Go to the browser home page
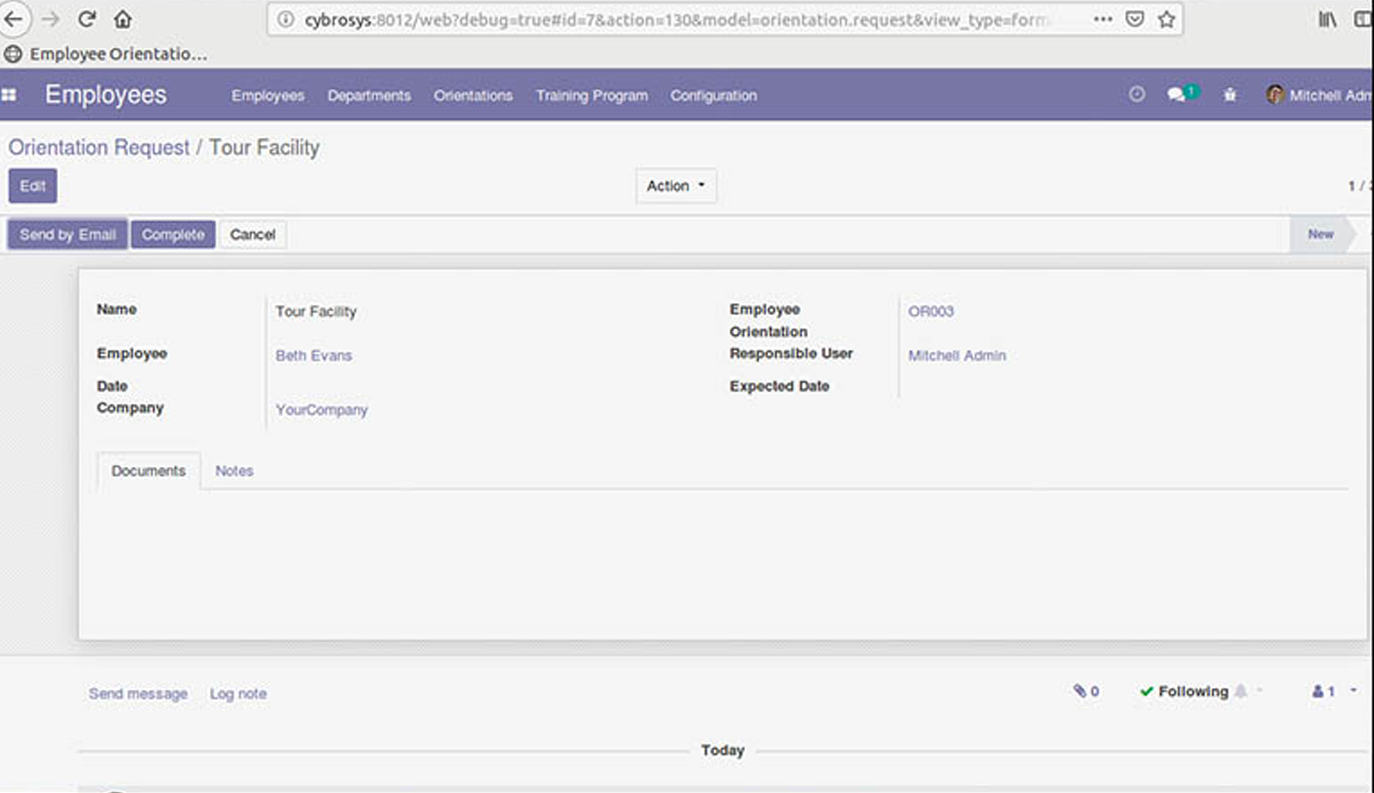Viewport: 1374px width, 793px height. click(123, 19)
